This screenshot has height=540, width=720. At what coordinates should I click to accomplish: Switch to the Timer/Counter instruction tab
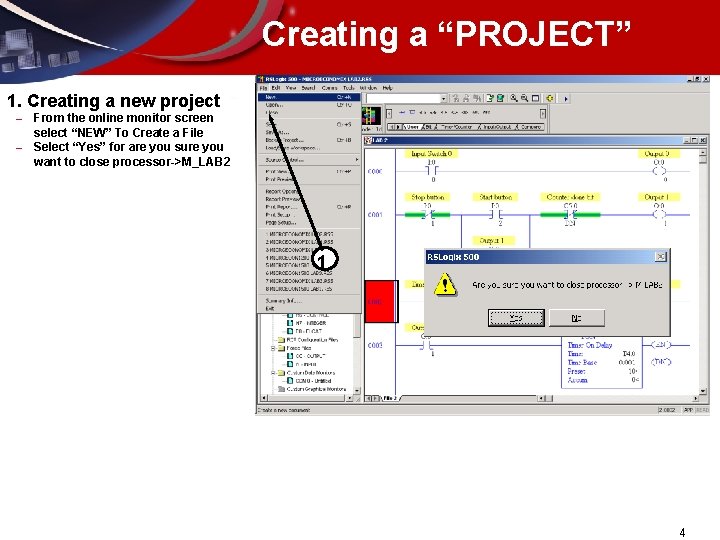(x=456, y=127)
